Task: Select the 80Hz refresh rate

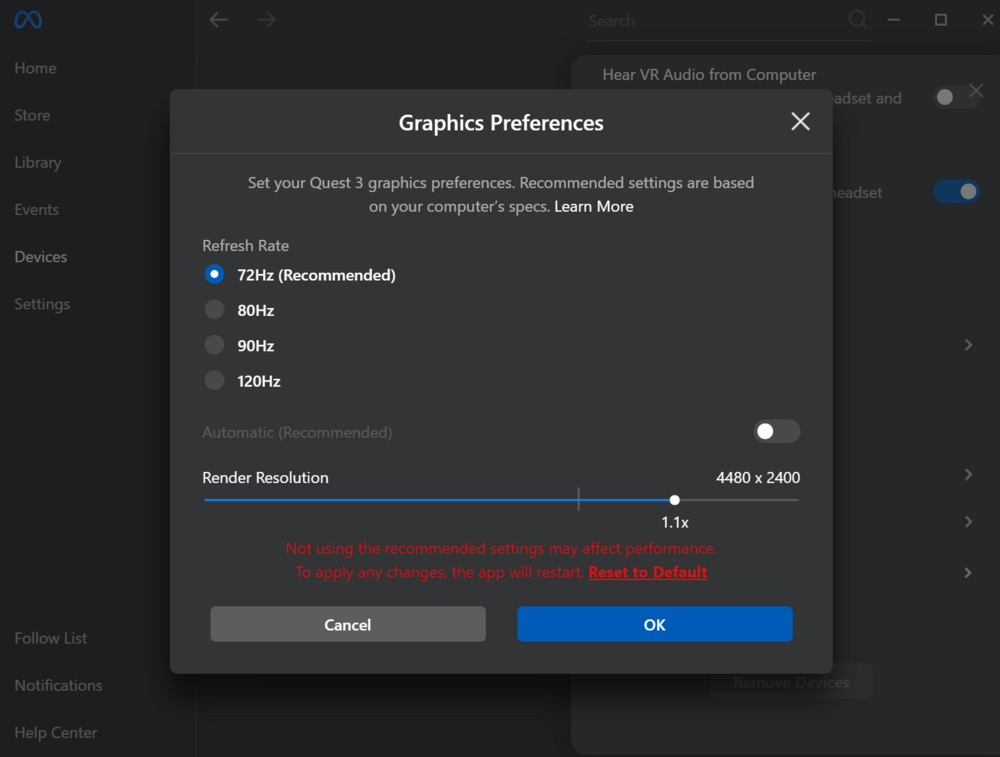Action: click(214, 310)
